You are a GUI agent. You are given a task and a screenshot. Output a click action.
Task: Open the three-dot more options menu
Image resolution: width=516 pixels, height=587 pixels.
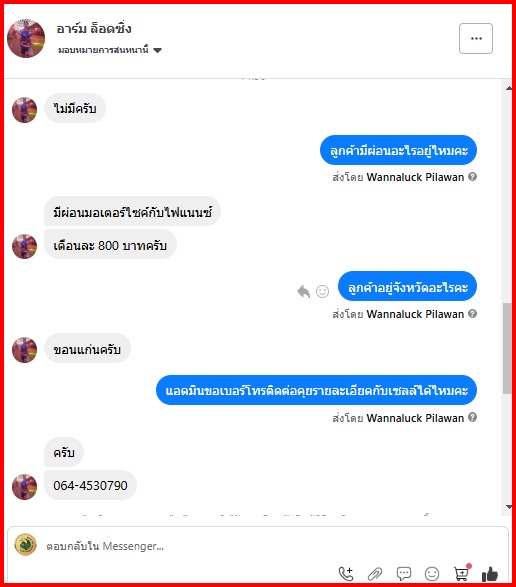pyautogui.click(x=476, y=39)
